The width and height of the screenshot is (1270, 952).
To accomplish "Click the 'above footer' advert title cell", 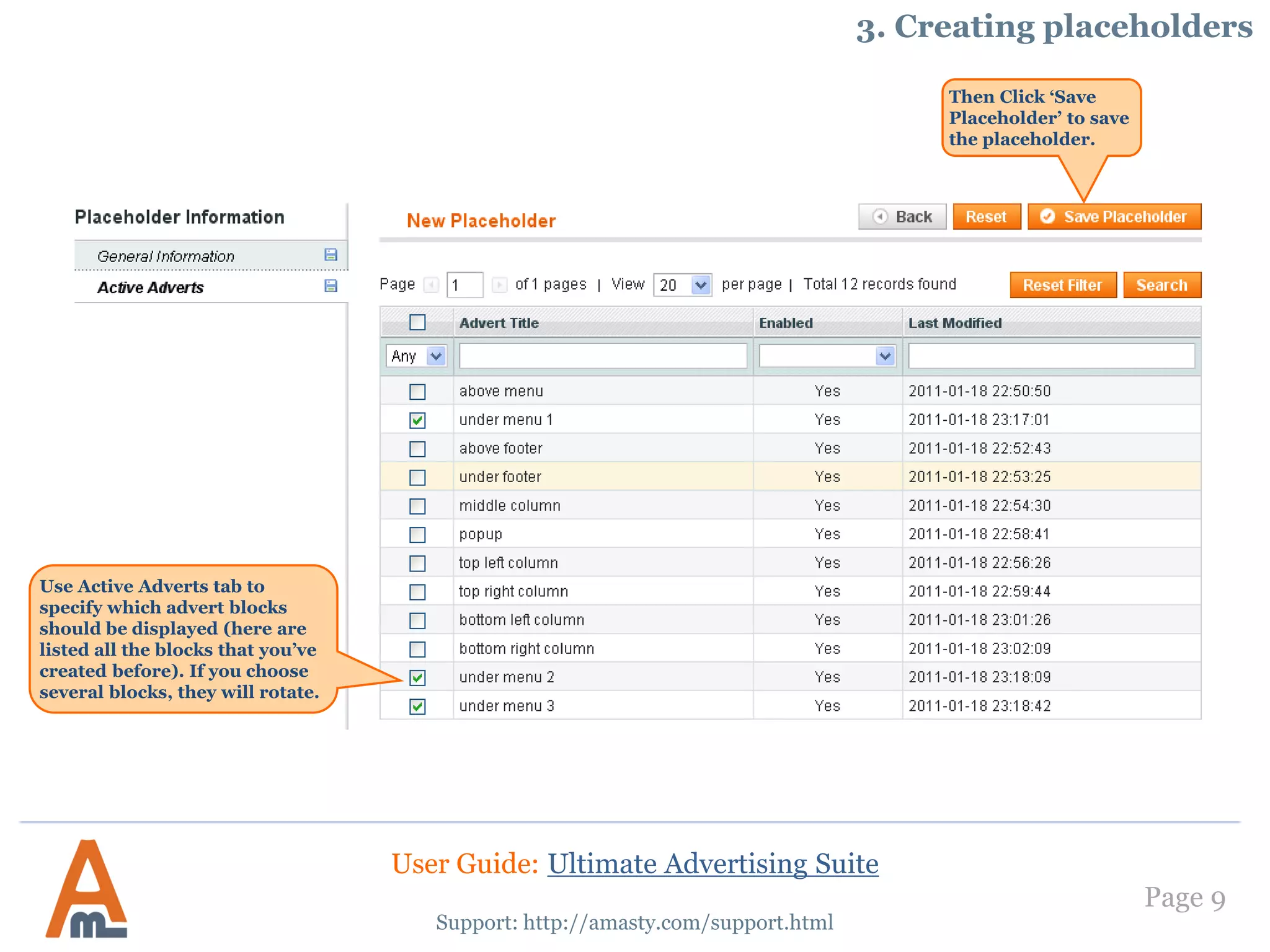I will pos(603,448).
